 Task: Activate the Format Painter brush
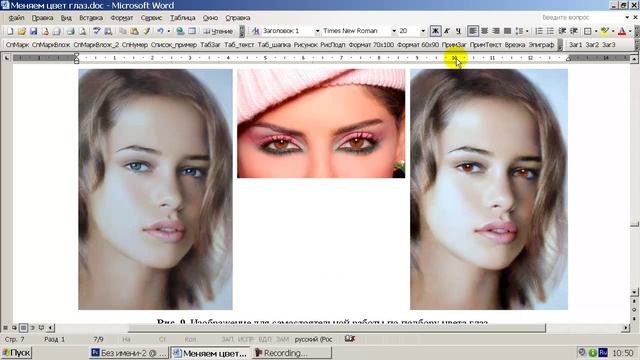[x=146, y=31]
